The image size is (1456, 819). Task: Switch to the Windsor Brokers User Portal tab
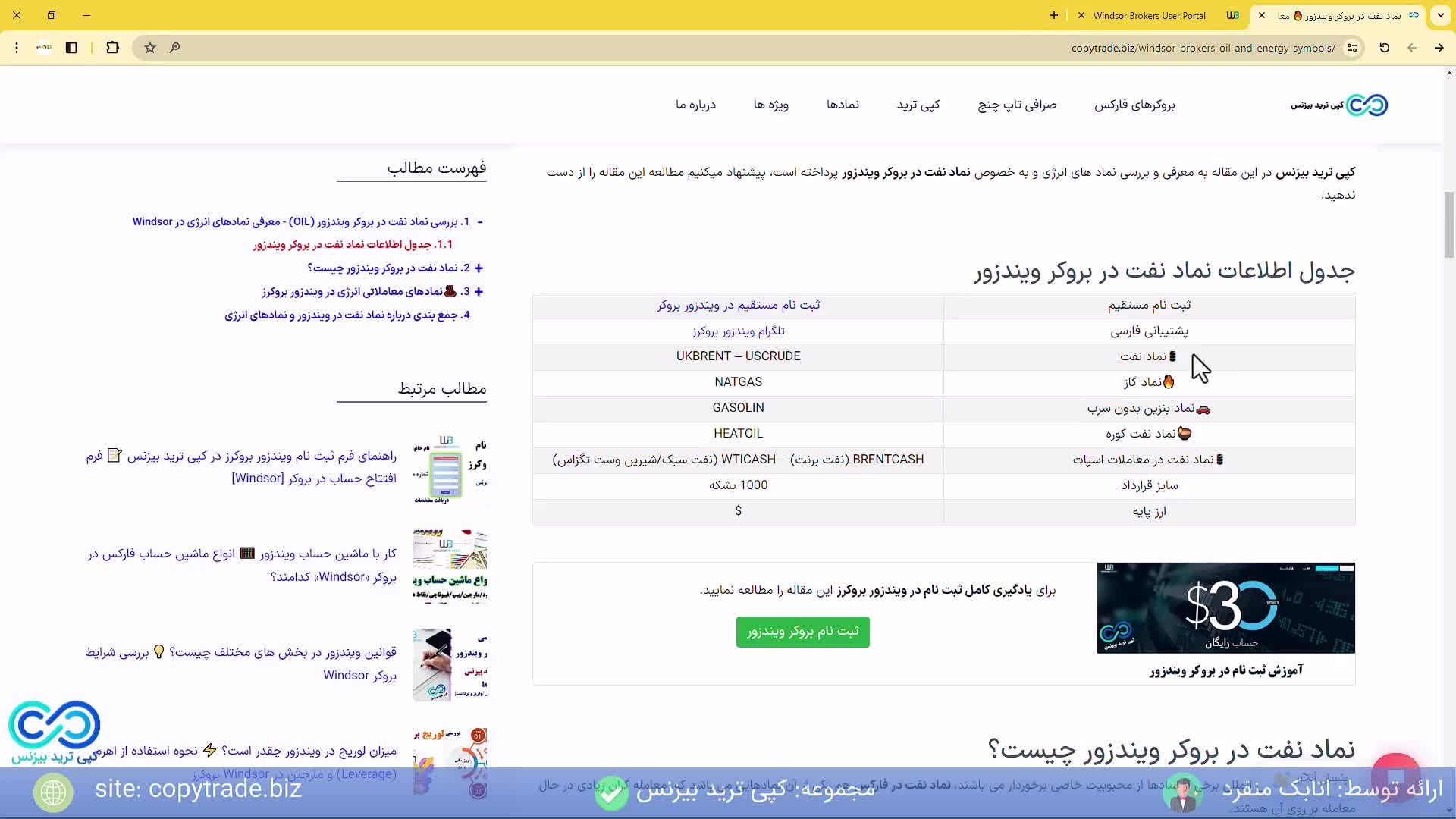tap(1149, 15)
